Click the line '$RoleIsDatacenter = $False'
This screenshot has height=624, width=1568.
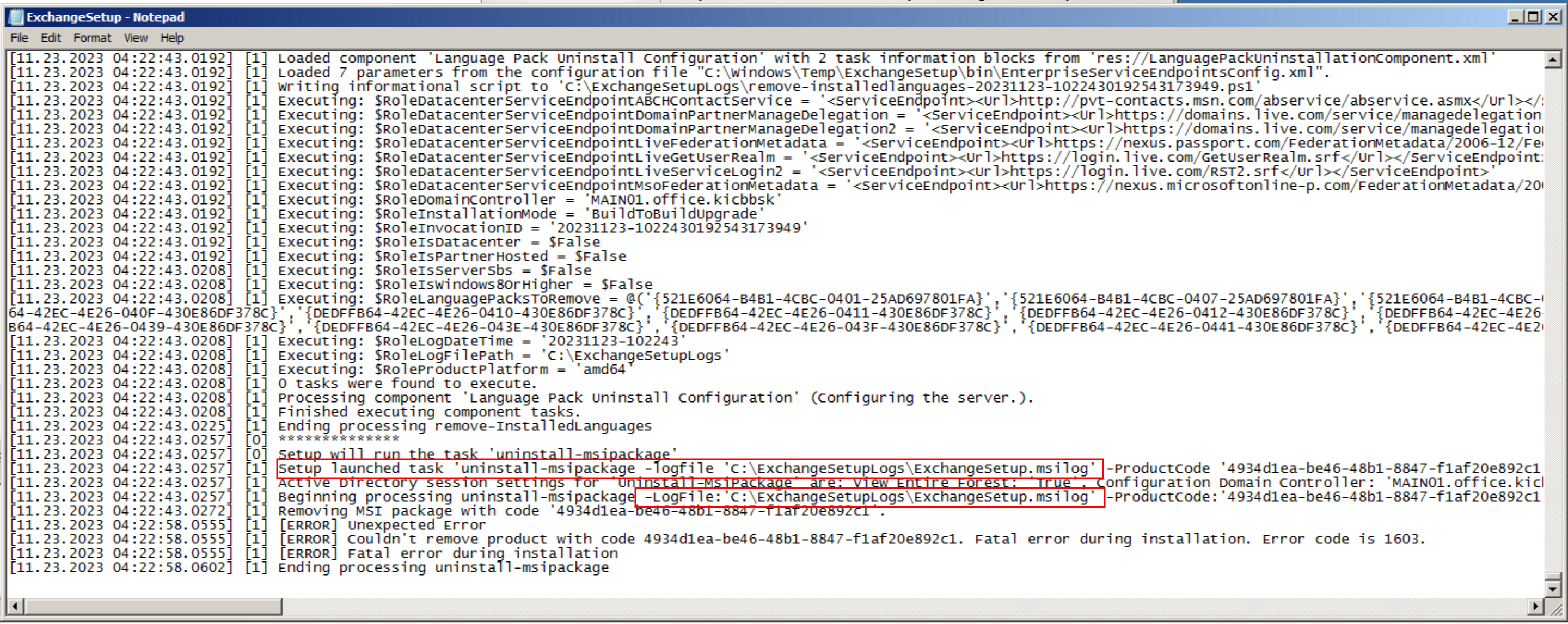click(305, 242)
